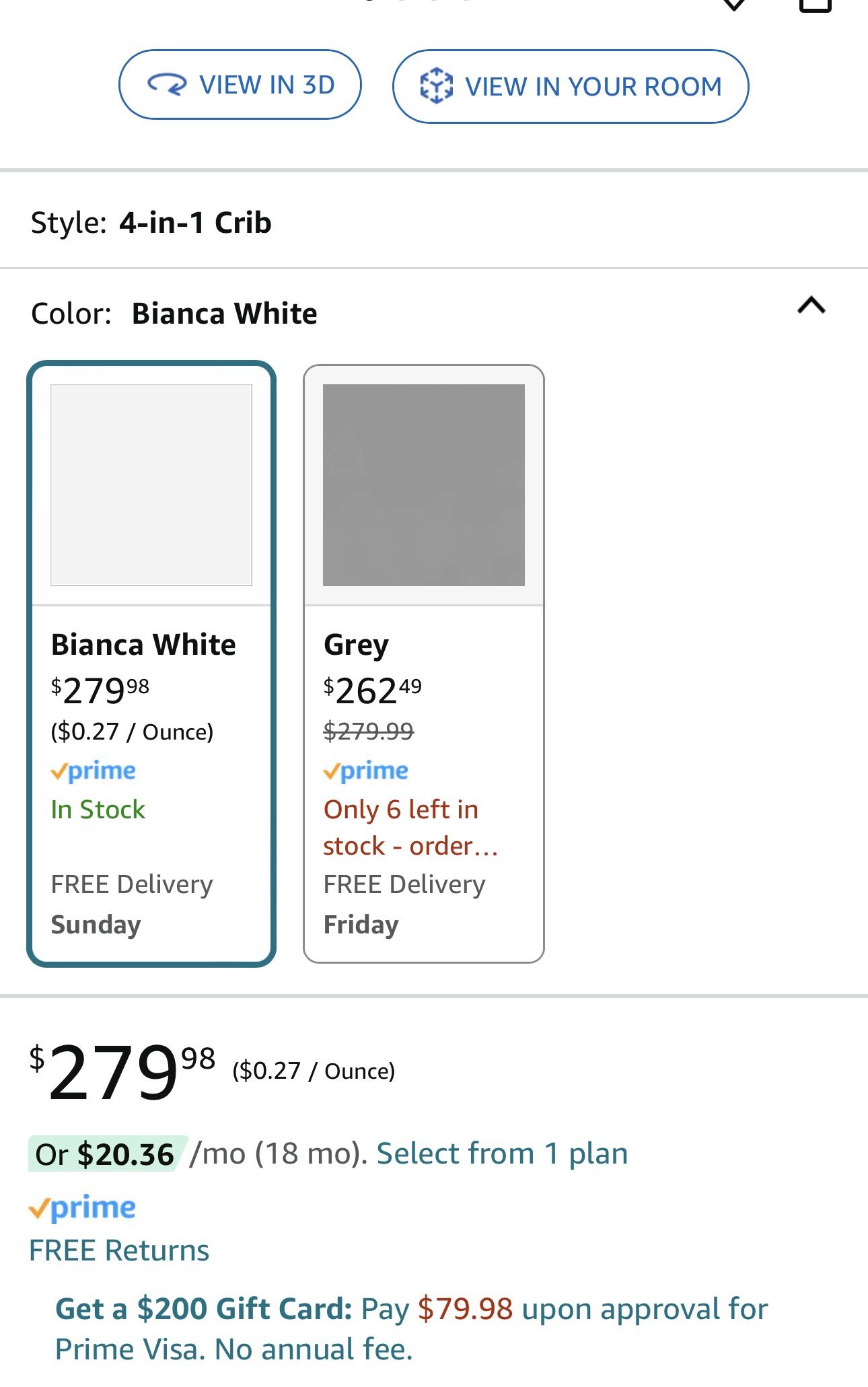This screenshot has height=1387, width=868.
Task: Tap the prime badge on the Grey card
Action: pyautogui.click(x=366, y=771)
